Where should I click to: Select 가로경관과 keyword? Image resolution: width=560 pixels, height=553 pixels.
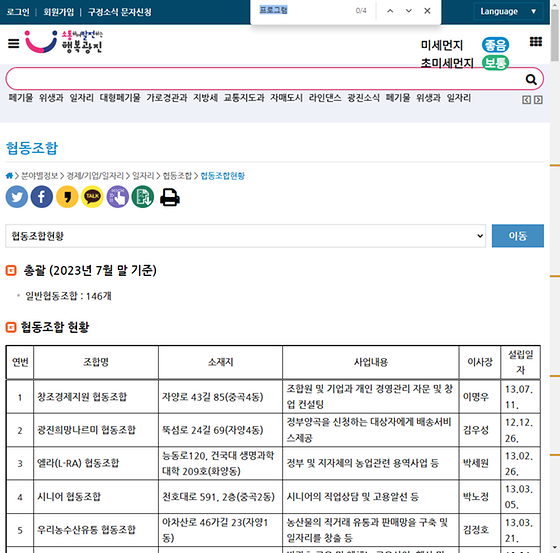[167, 98]
